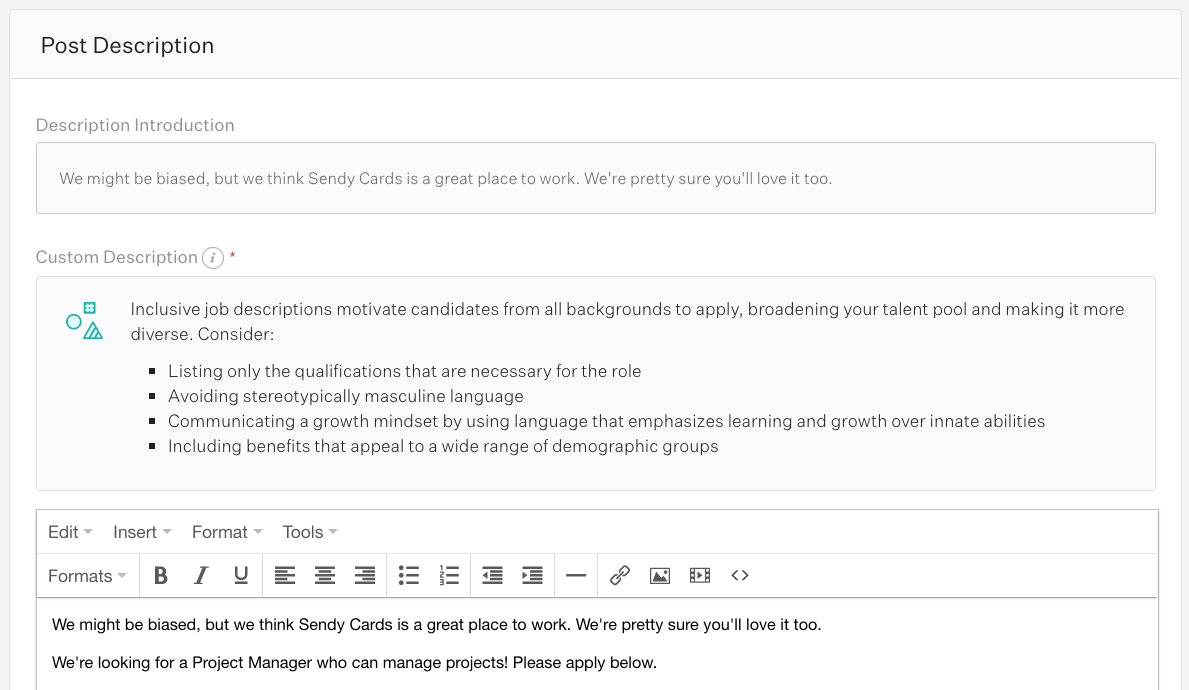
Task: Decrease the text indent
Action: pyautogui.click(x=491, y=575)
